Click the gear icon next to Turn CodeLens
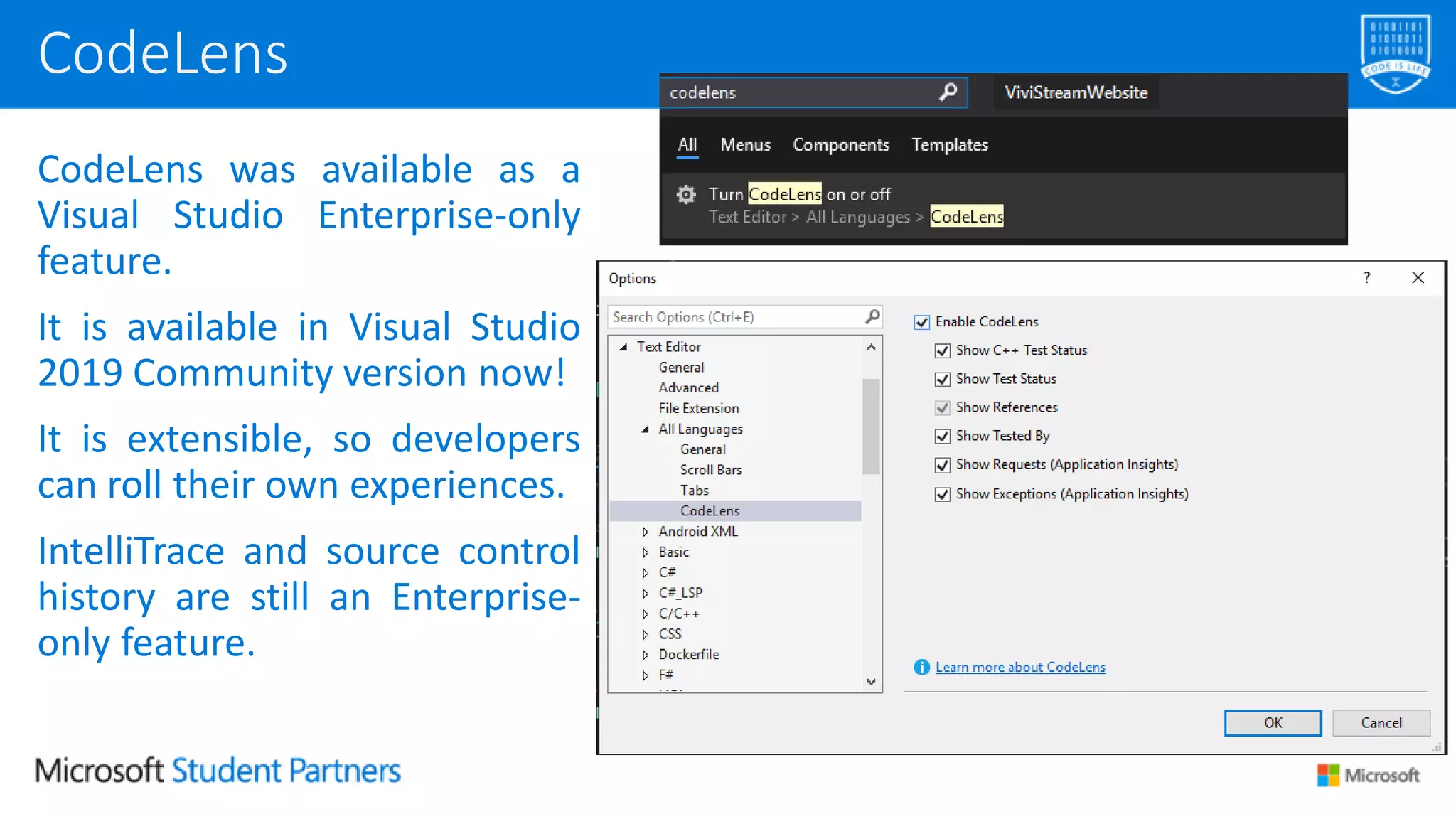Viewport: 1456px width, 819px height. (686, 195)
